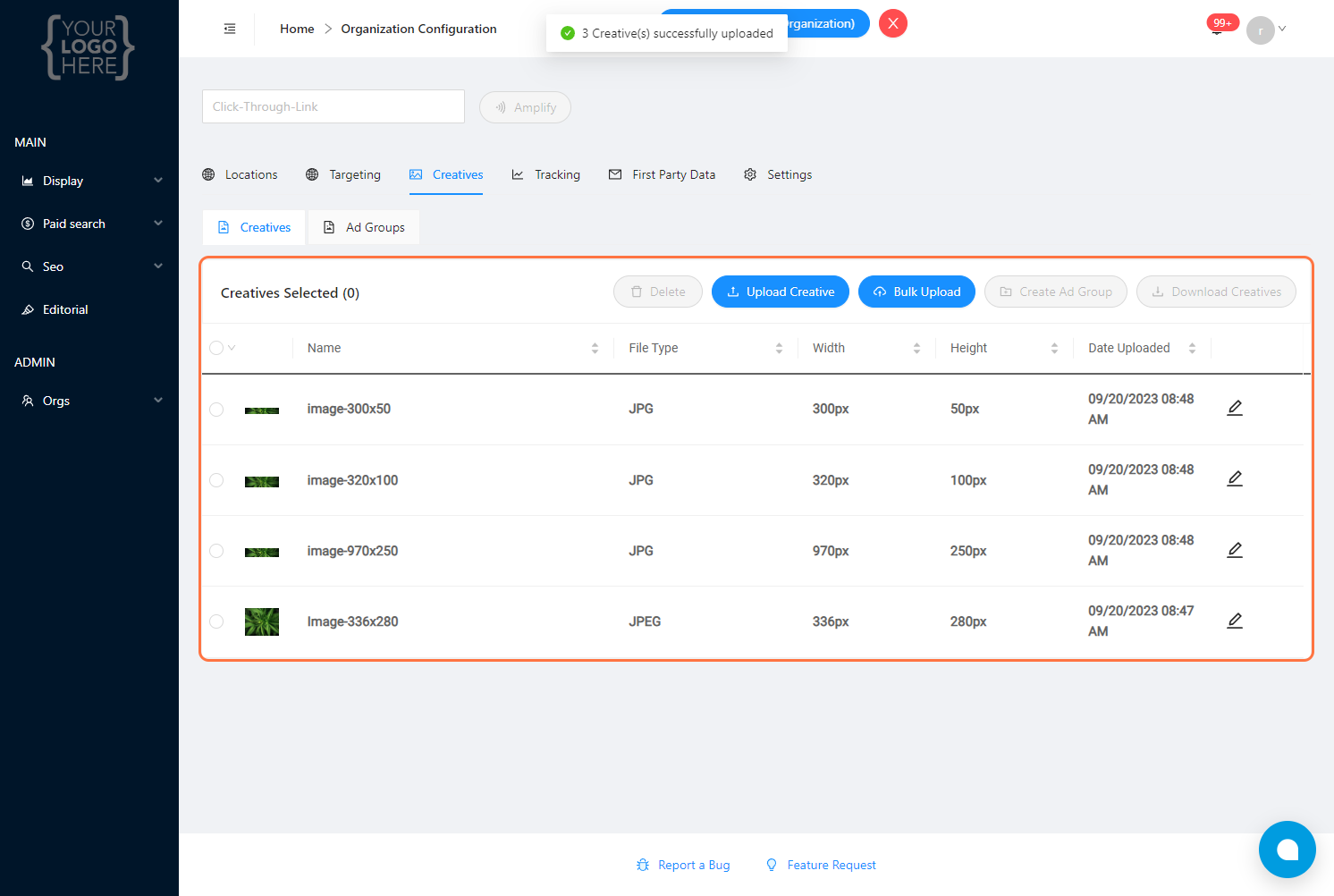The image size is (1334, 896).
Task: Open the notifications bell with 99+ badge
Action: [1217, 29]
